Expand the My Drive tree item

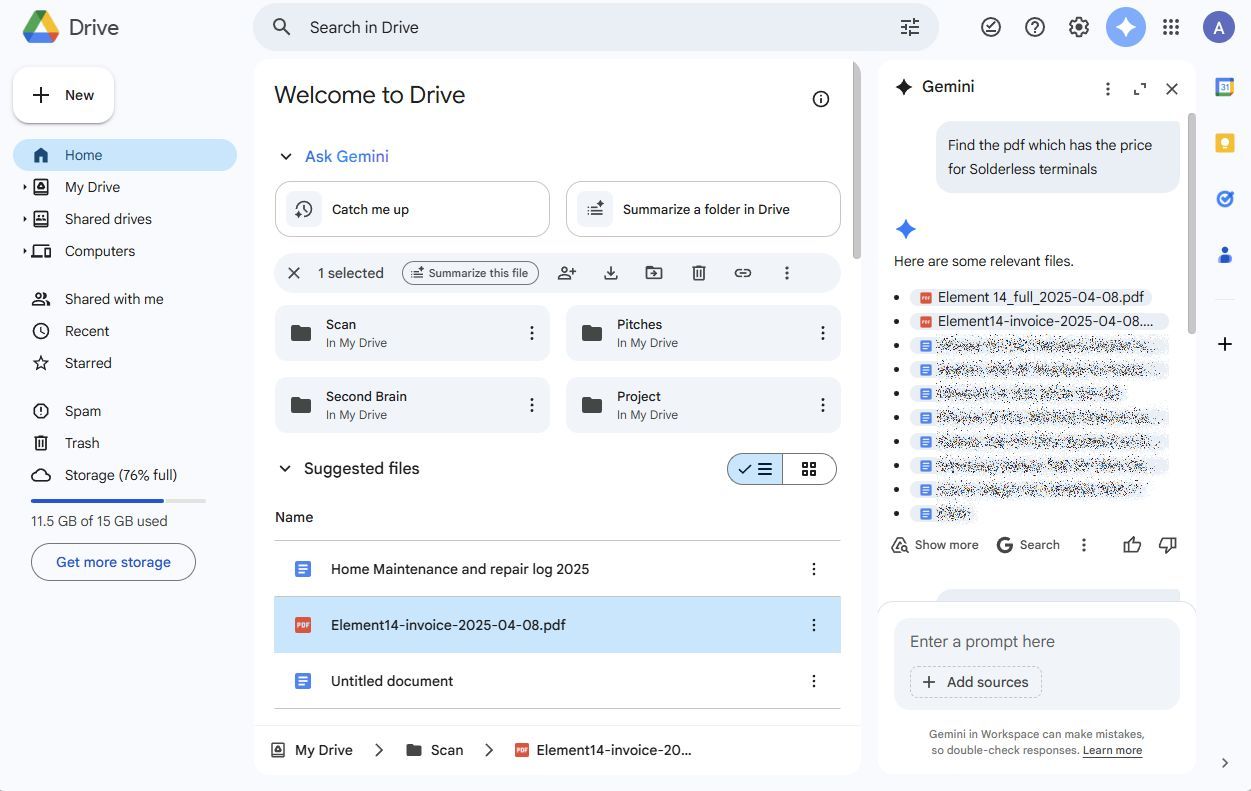[25, 187]
